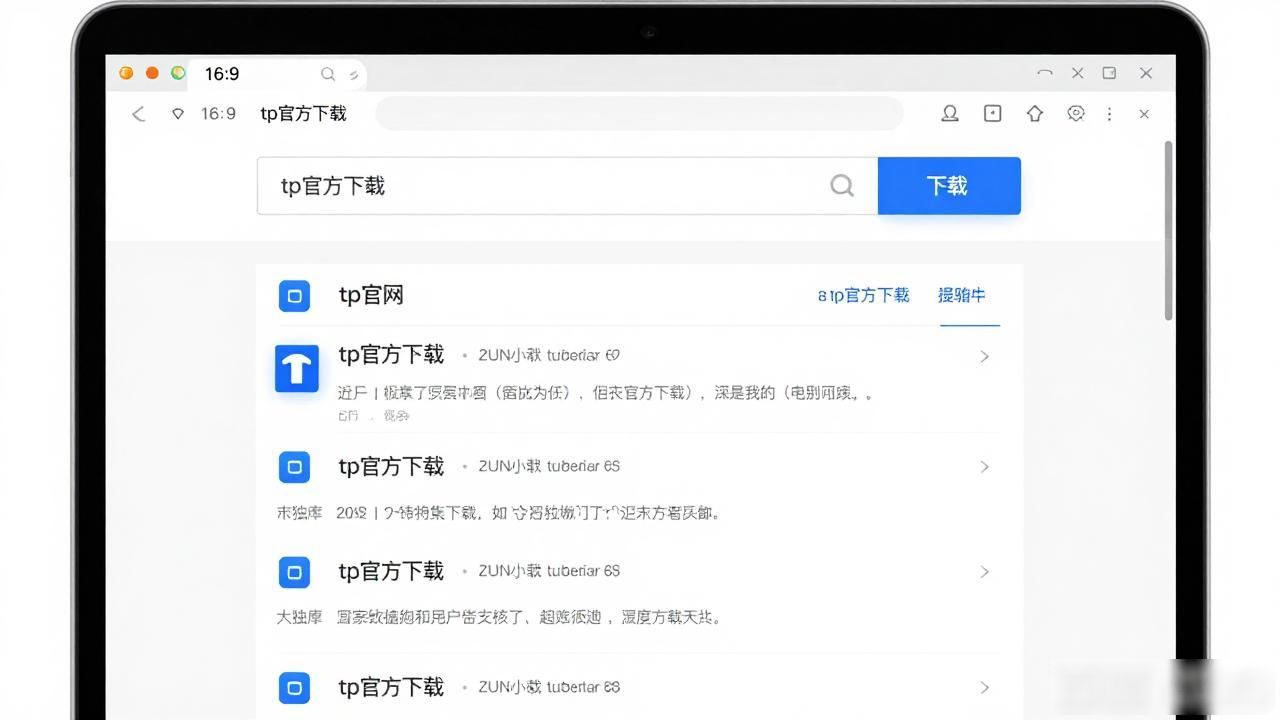Screen dimensions: 1280x720
Task: Click the 2UN小载 tuberiar 60 source text
Action: [x=549, y=355]
